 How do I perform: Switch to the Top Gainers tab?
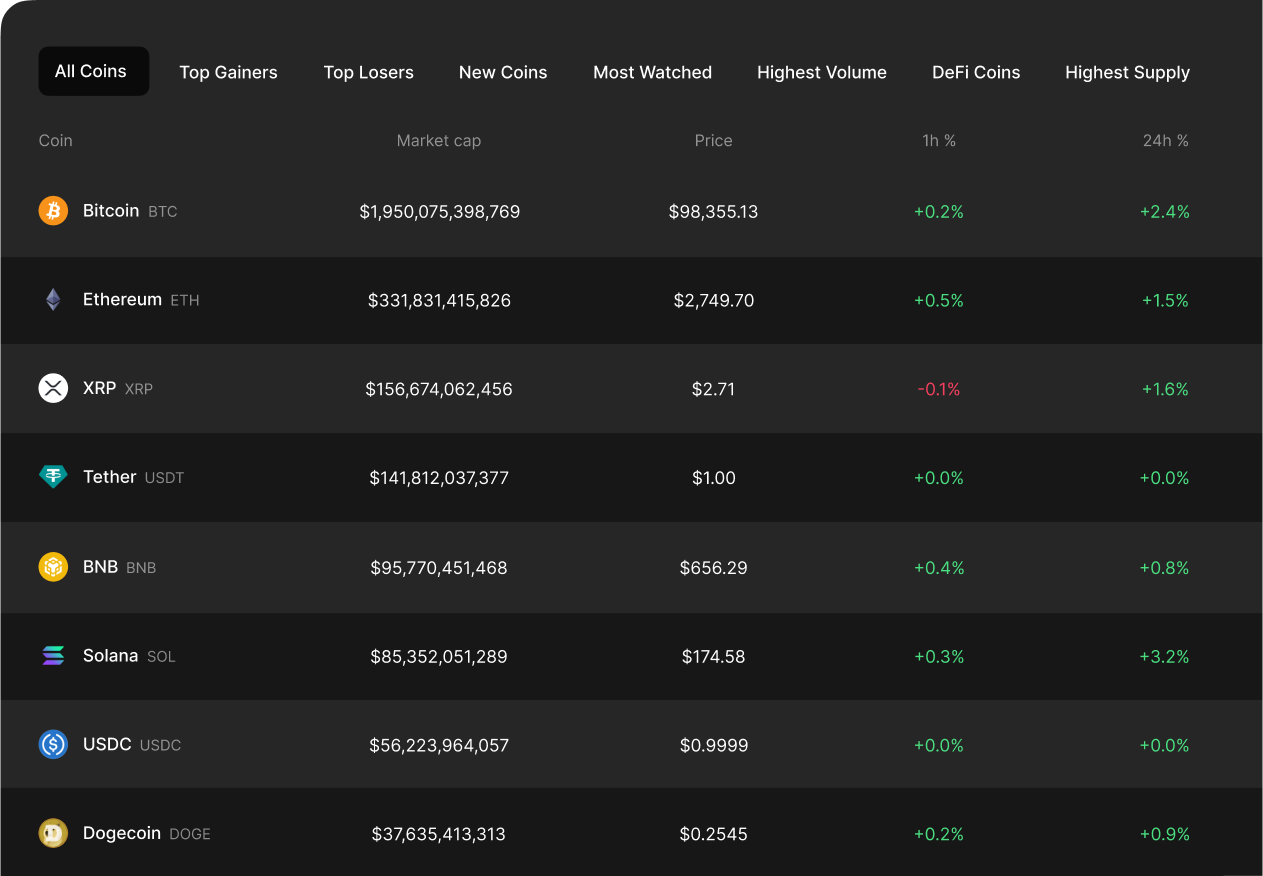pos(228,72)
